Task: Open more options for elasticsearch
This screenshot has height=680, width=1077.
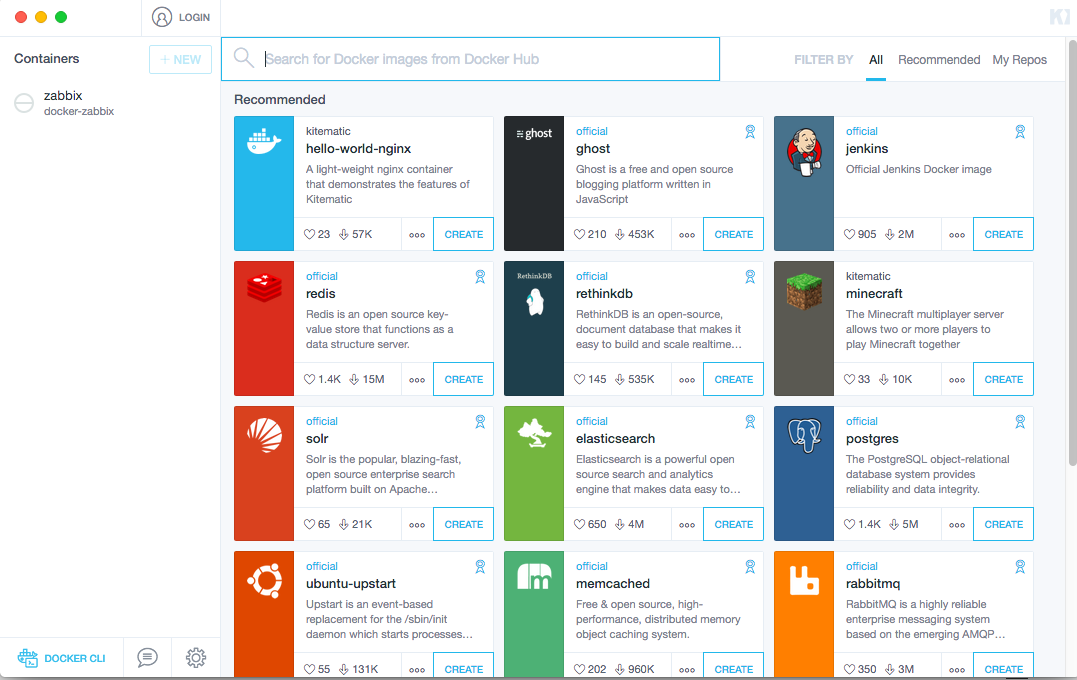Action: pyautogui.click(x=687, y=525)
